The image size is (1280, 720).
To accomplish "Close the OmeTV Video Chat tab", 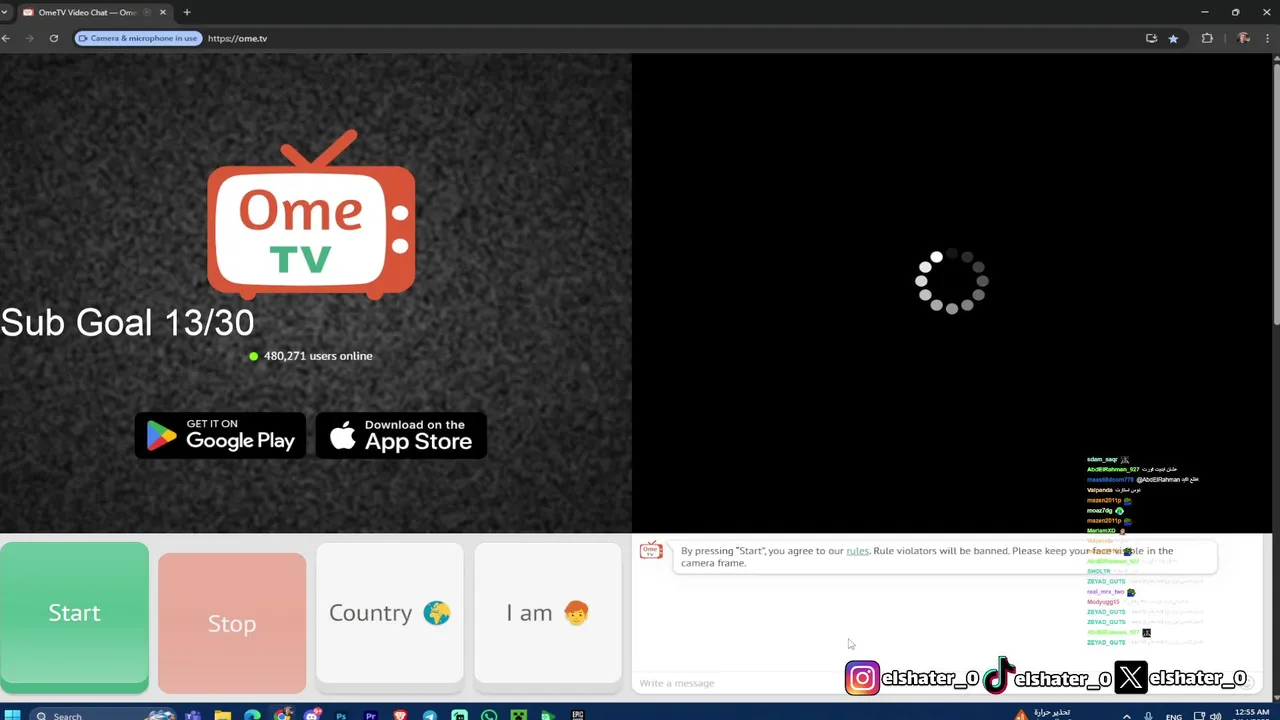I will (x=163, y=12).
